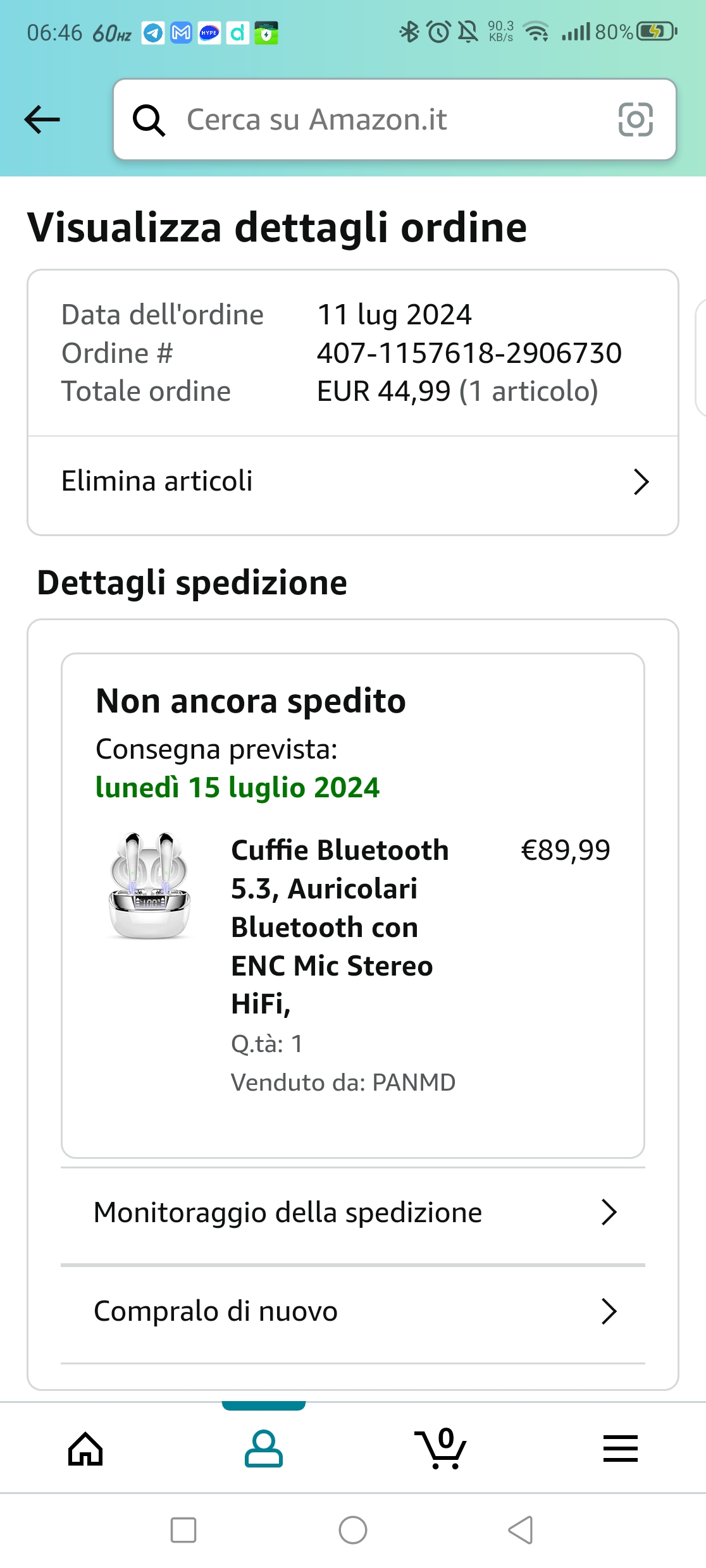Image resolution: width=706 pixels, height=1568 pixels.
Task: Select Monitoraggio della spedizione
Action: pyautogui.click(x=288, y=1213)
